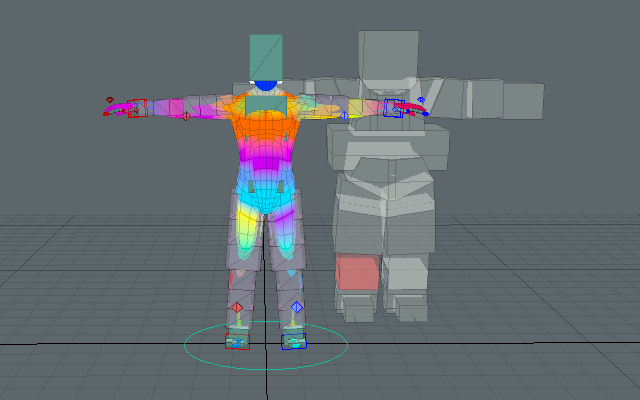Click the orange weighted chest area of the mesh
This screenshot has width=640, height=400.
click(x=266, y=128)
